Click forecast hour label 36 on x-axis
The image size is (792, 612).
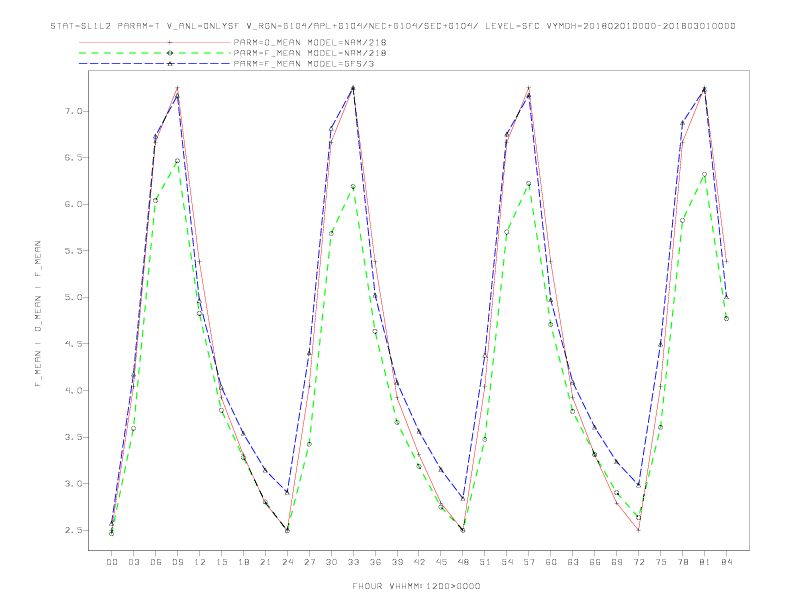point(375,562)
